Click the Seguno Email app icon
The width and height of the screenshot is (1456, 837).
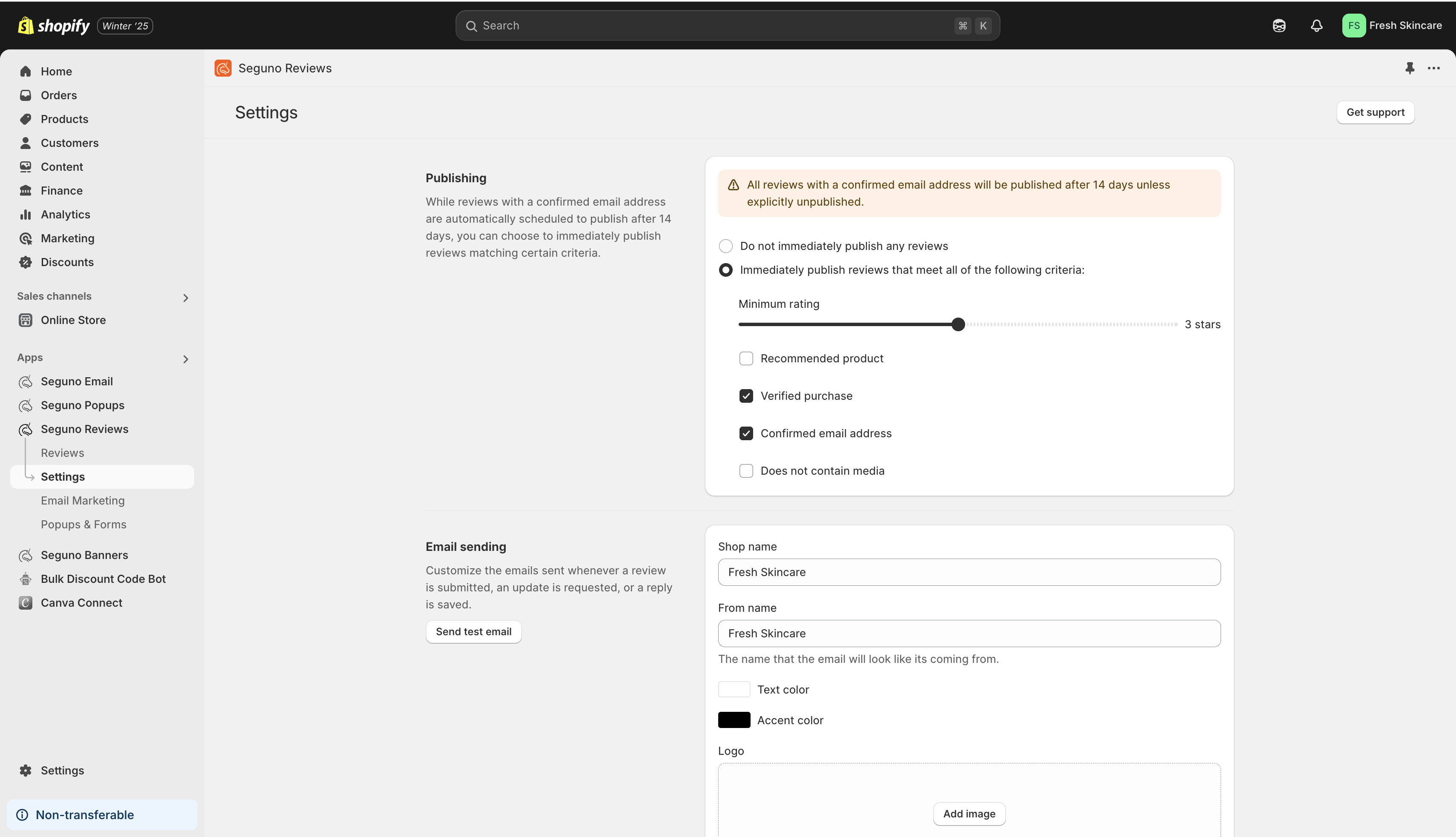(x=25, y=382)
